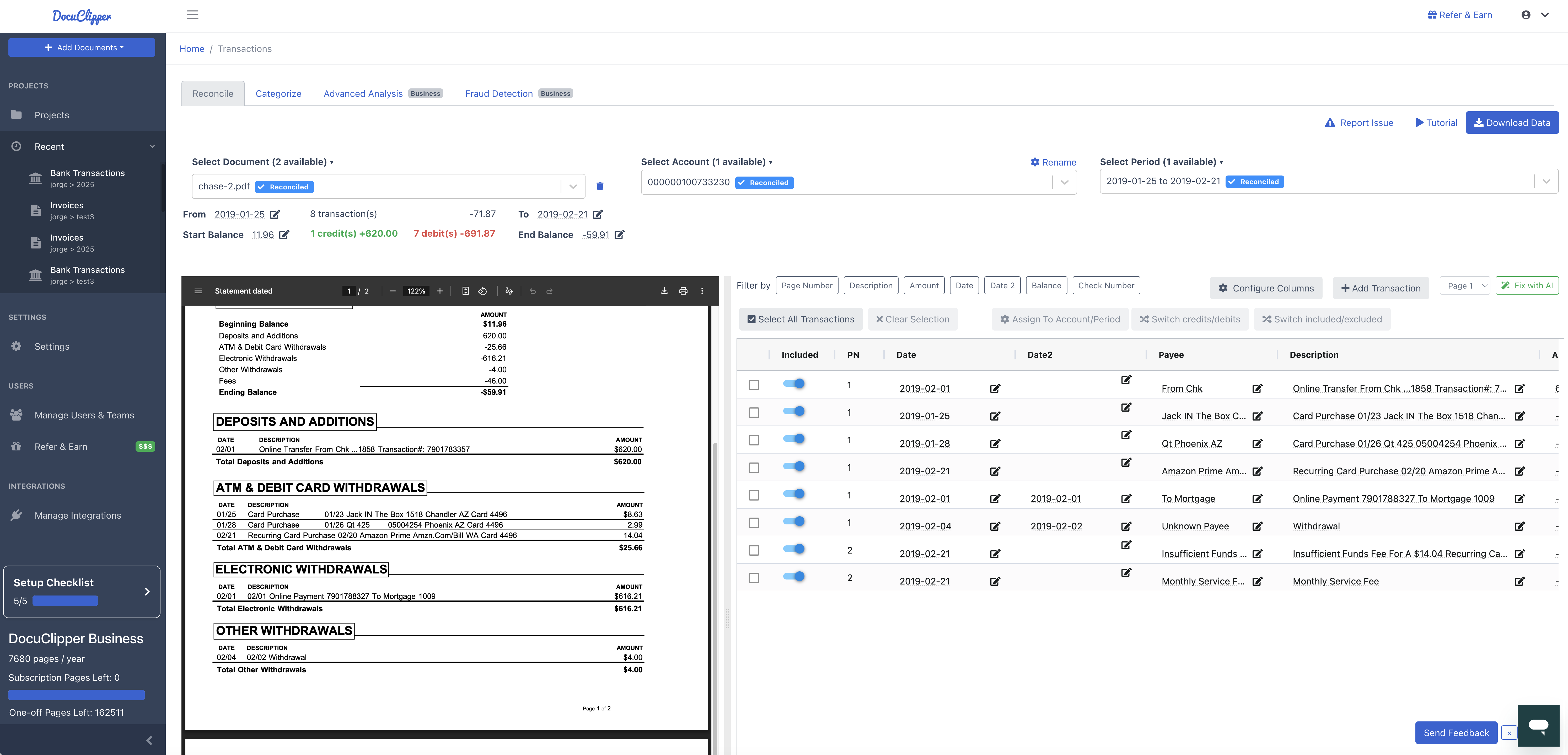Image resolution: width=1568 pixels, height=755 pixels.
Task: Select the PDF draw annotation tool
Action: click(509, 291)
